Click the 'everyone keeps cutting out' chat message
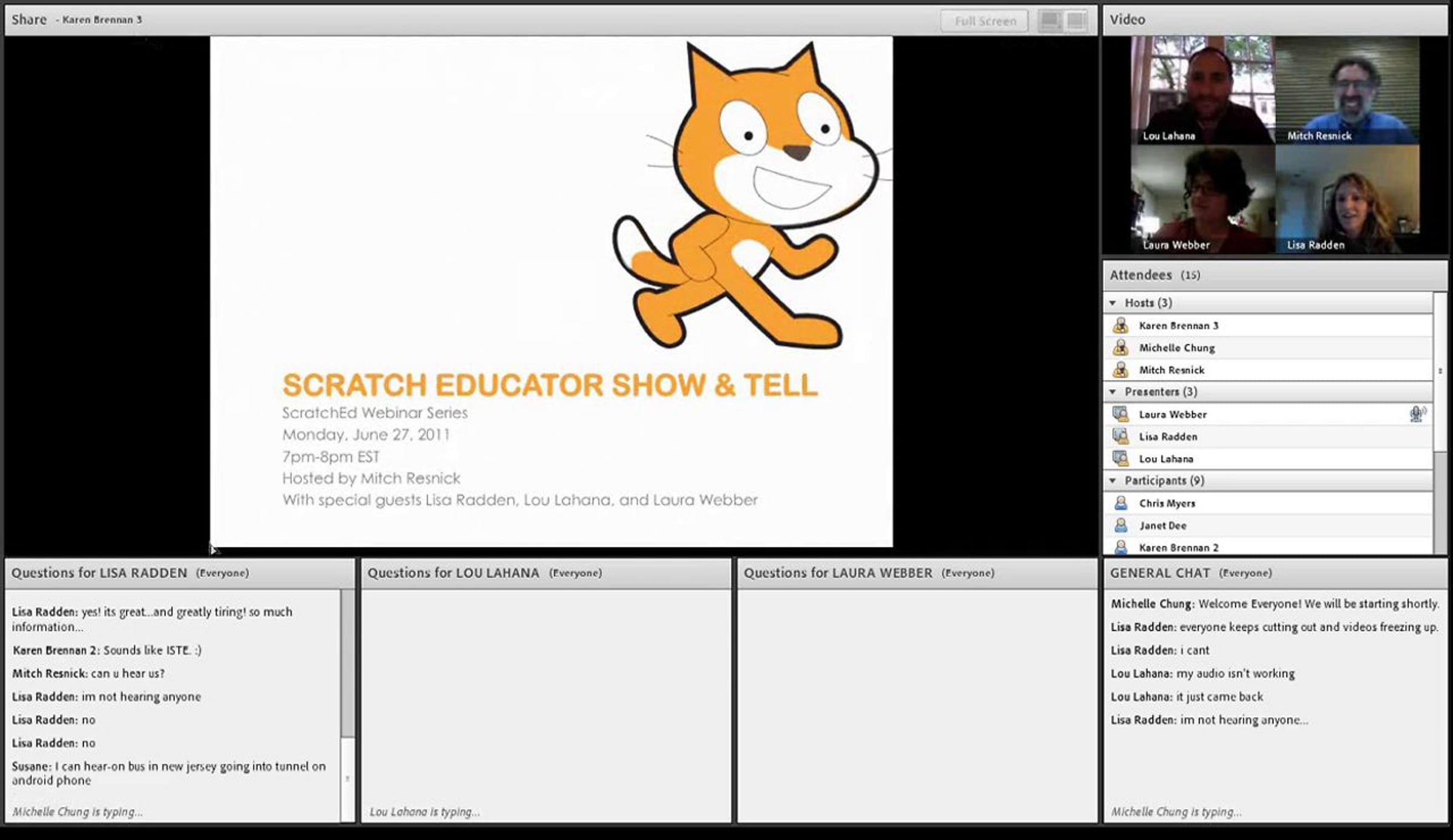Screen dimensions: 1453x840 [x=1274, y=627]
